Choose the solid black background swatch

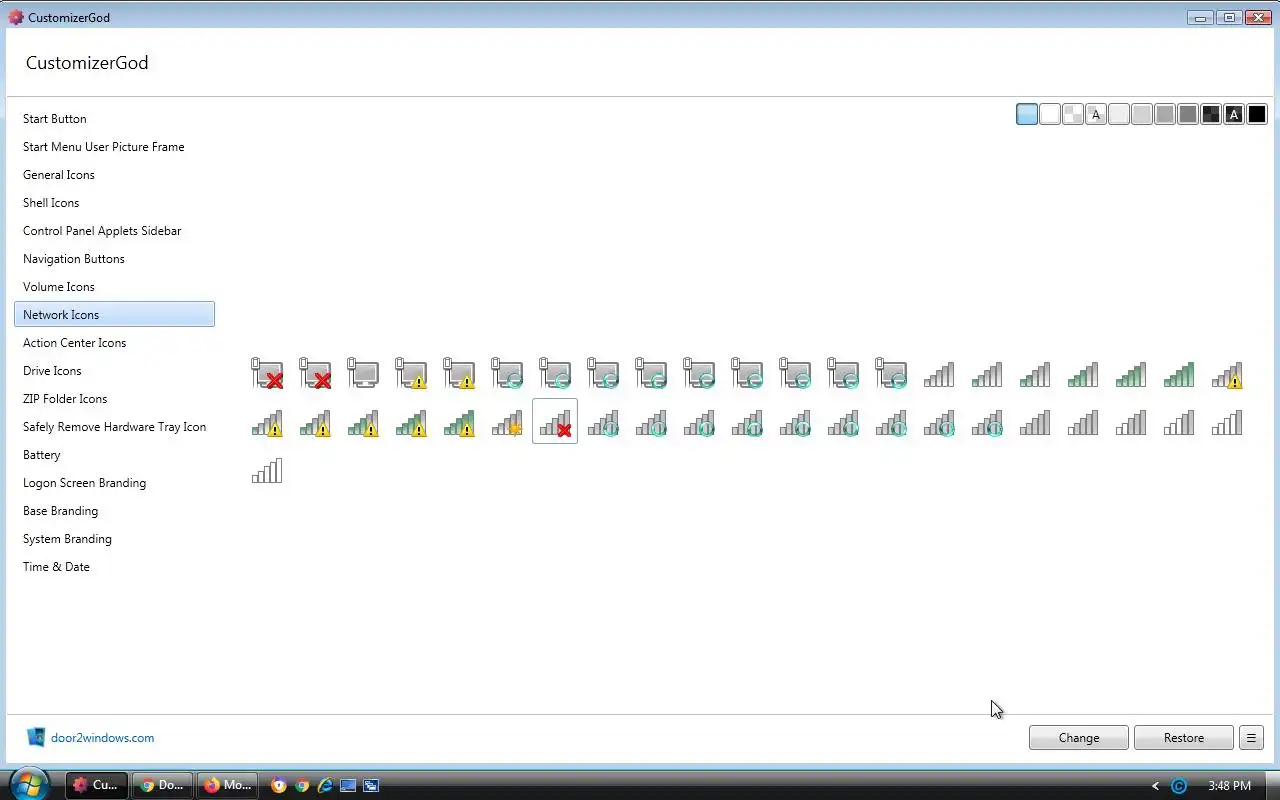click(1257, 114)
